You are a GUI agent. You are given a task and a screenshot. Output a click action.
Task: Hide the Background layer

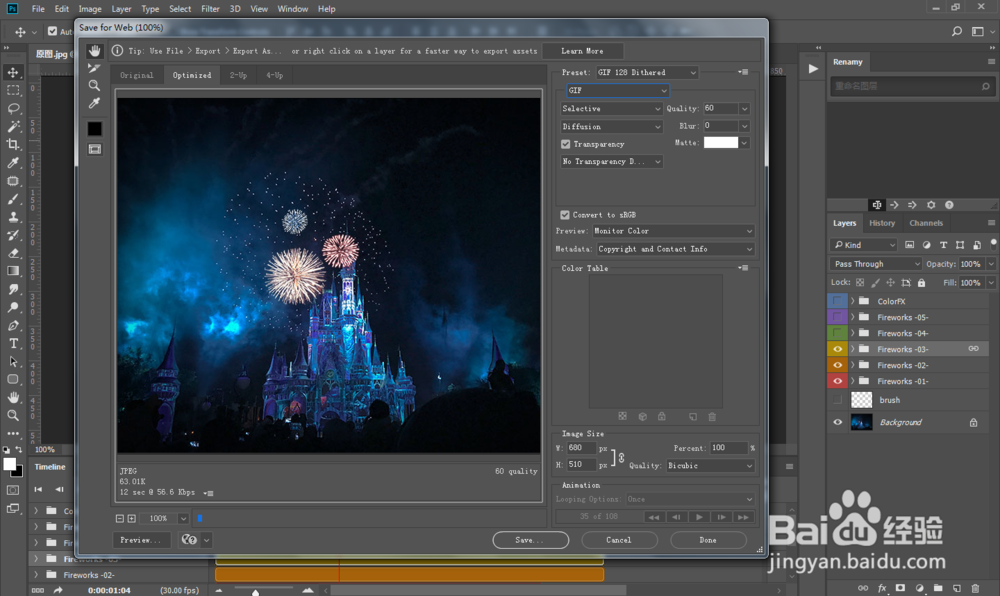coord(837,422)
